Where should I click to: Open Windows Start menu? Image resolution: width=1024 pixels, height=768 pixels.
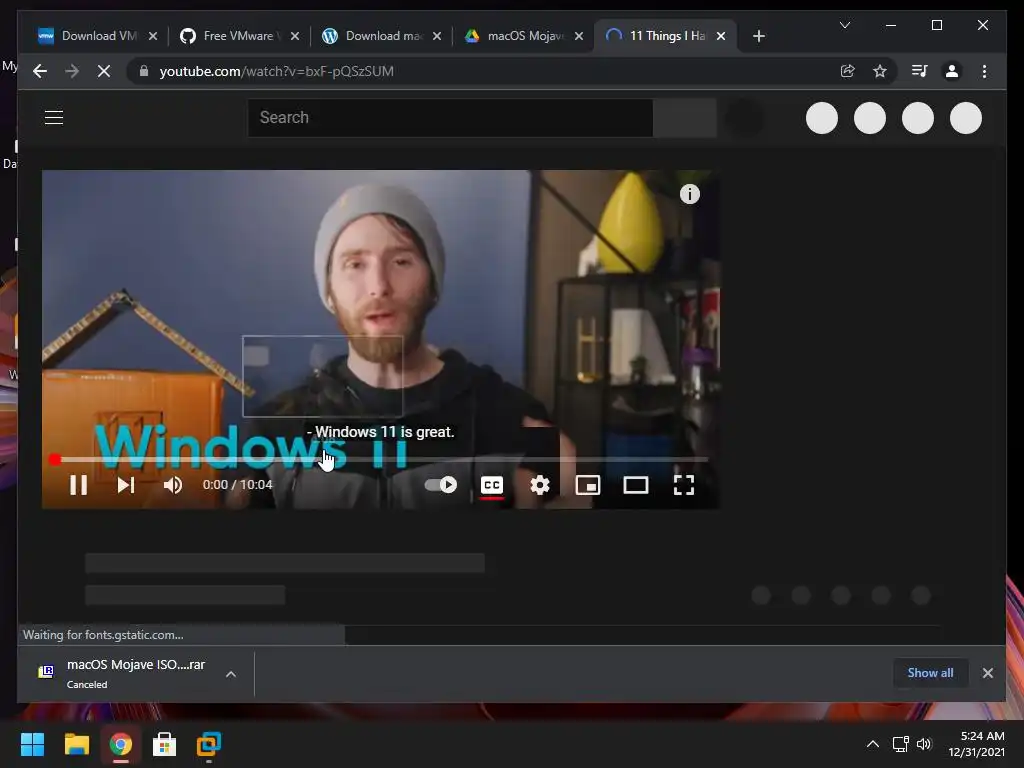click(32, 744)
